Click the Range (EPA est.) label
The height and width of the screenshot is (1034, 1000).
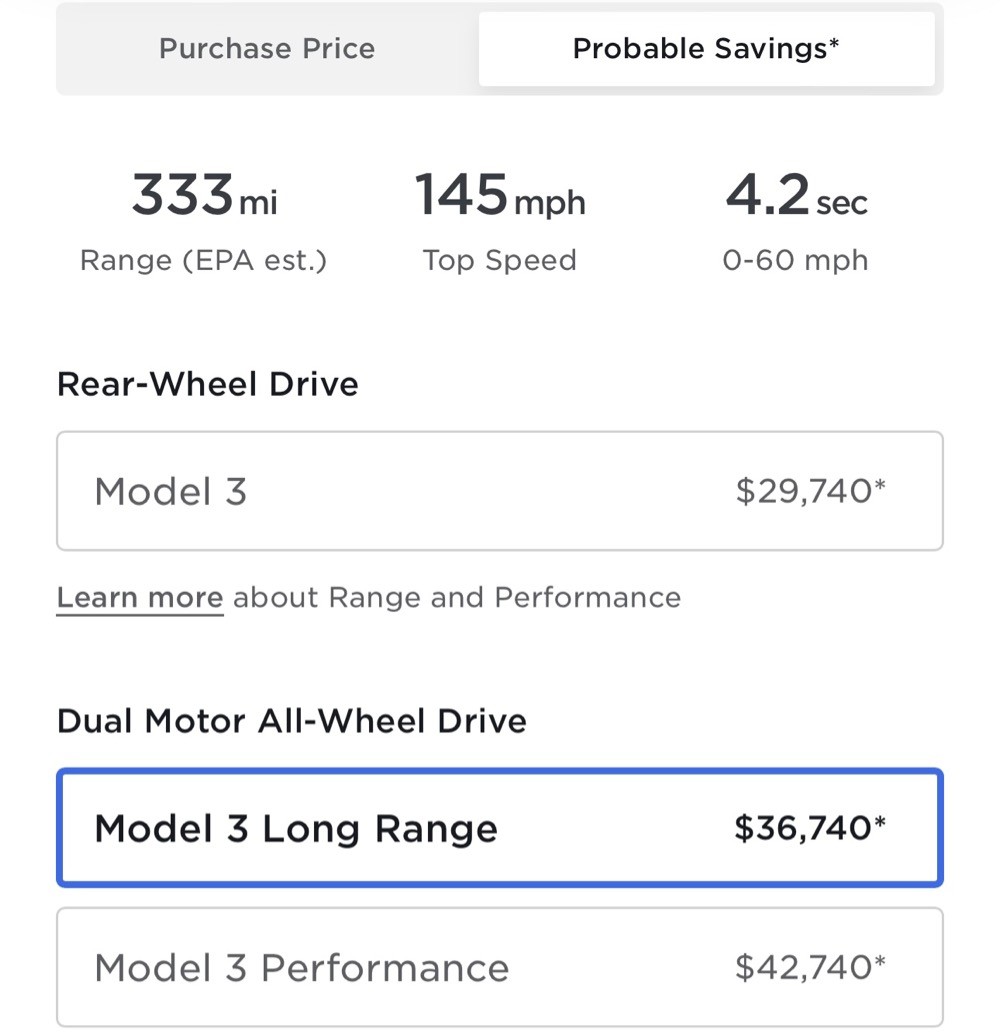tap(203, 260)
